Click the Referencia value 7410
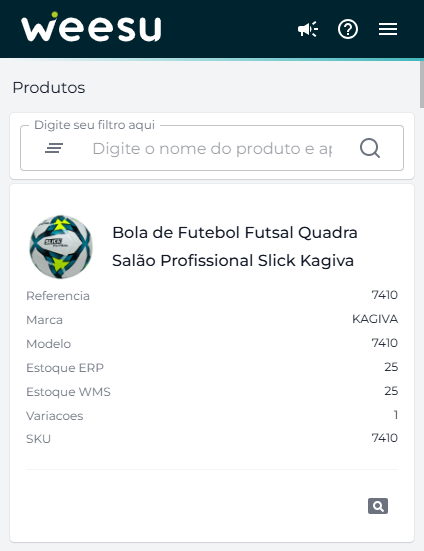424x551 pixels. [385, 295]
